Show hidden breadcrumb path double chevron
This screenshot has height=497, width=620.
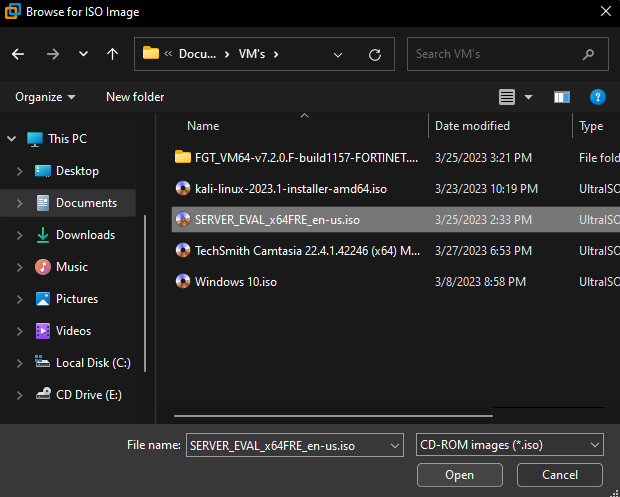[168, 54]
